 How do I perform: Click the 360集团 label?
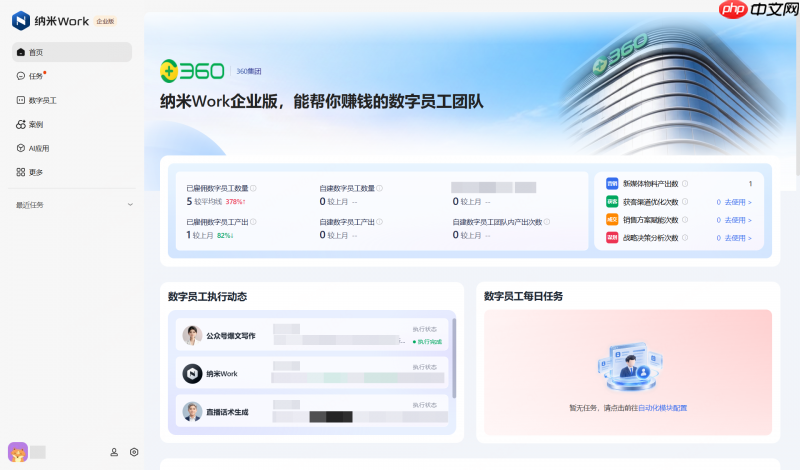click(248, 71)
